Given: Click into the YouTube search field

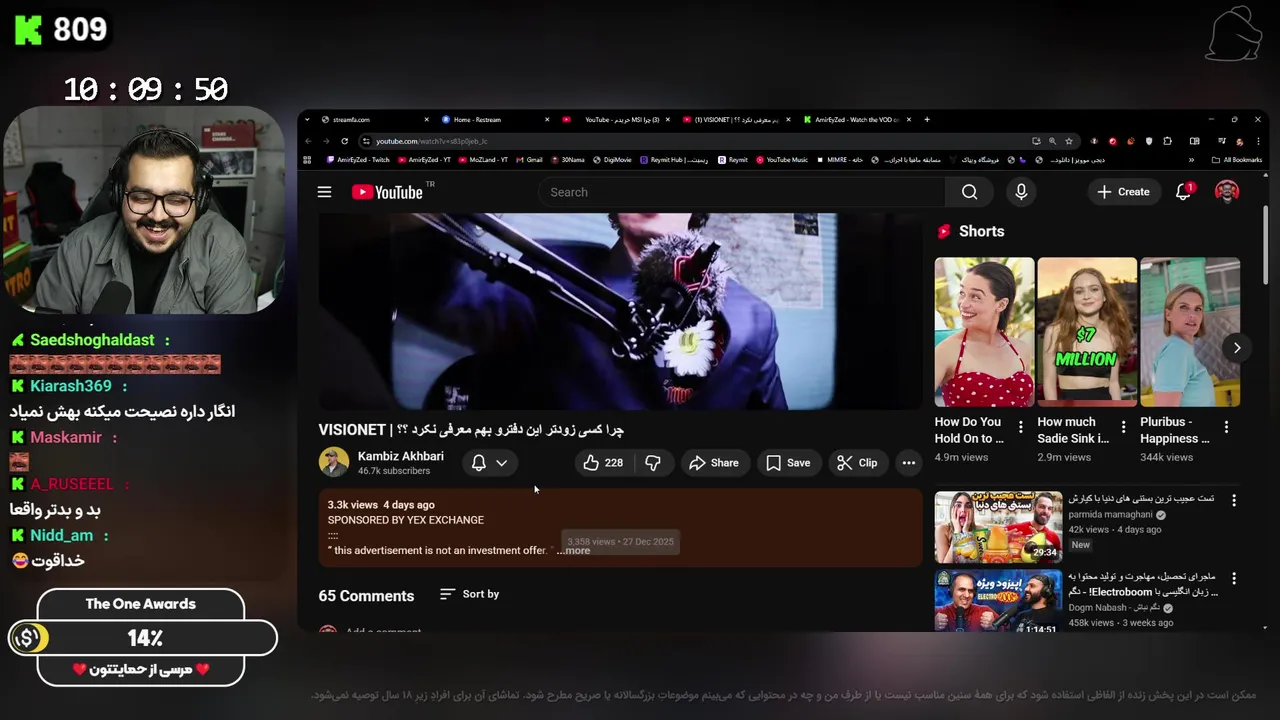Looking at the screenshot, I should [x=742, y=192].
